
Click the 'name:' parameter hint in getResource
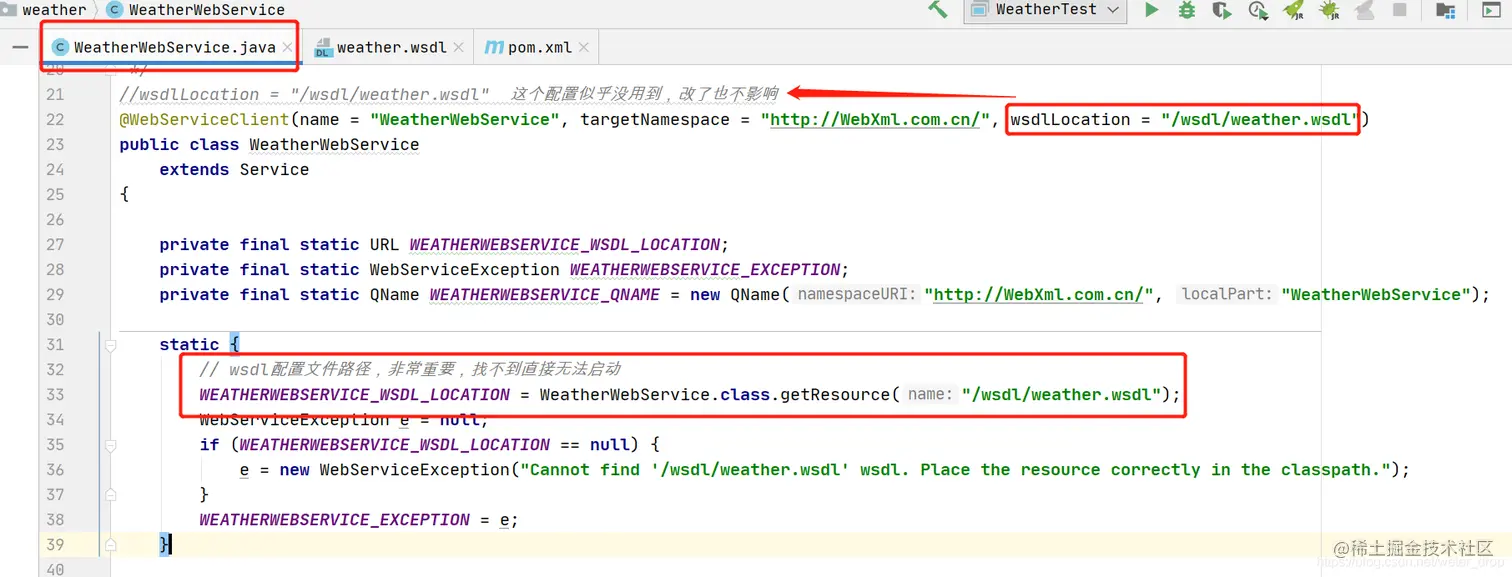point(930,394)
